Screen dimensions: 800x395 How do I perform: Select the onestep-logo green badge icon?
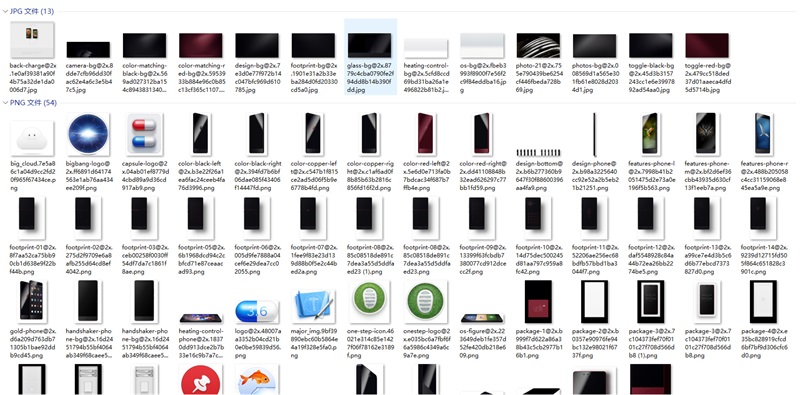[x=426, y=302]
